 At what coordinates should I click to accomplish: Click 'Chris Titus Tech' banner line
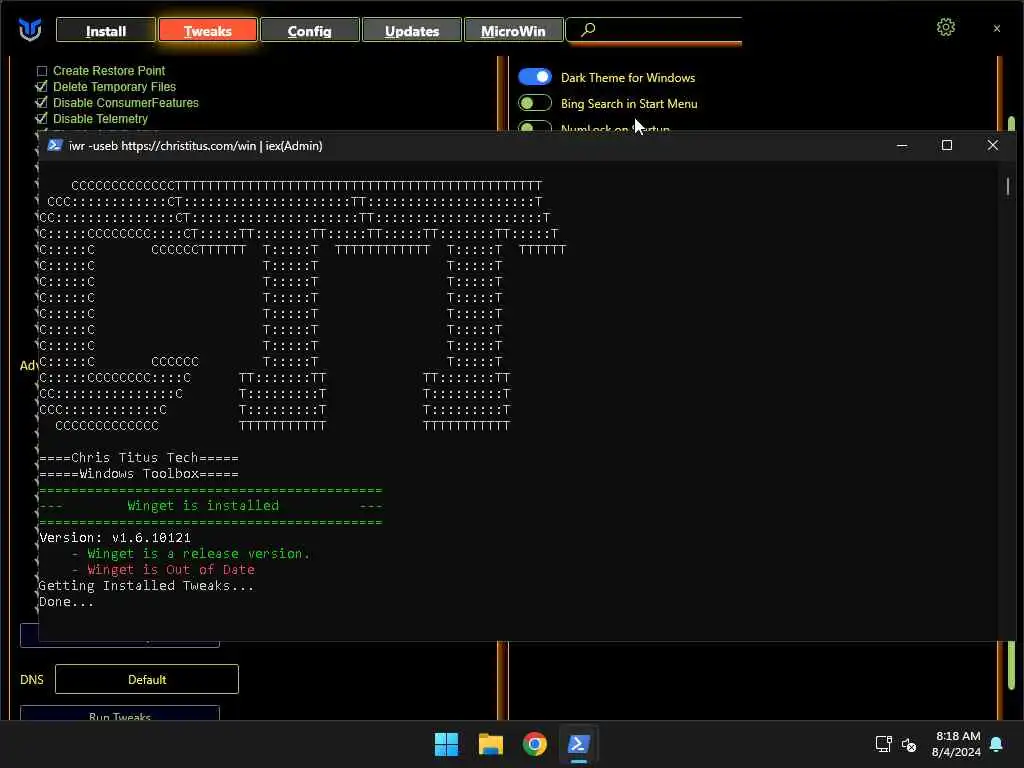(139, 458)
